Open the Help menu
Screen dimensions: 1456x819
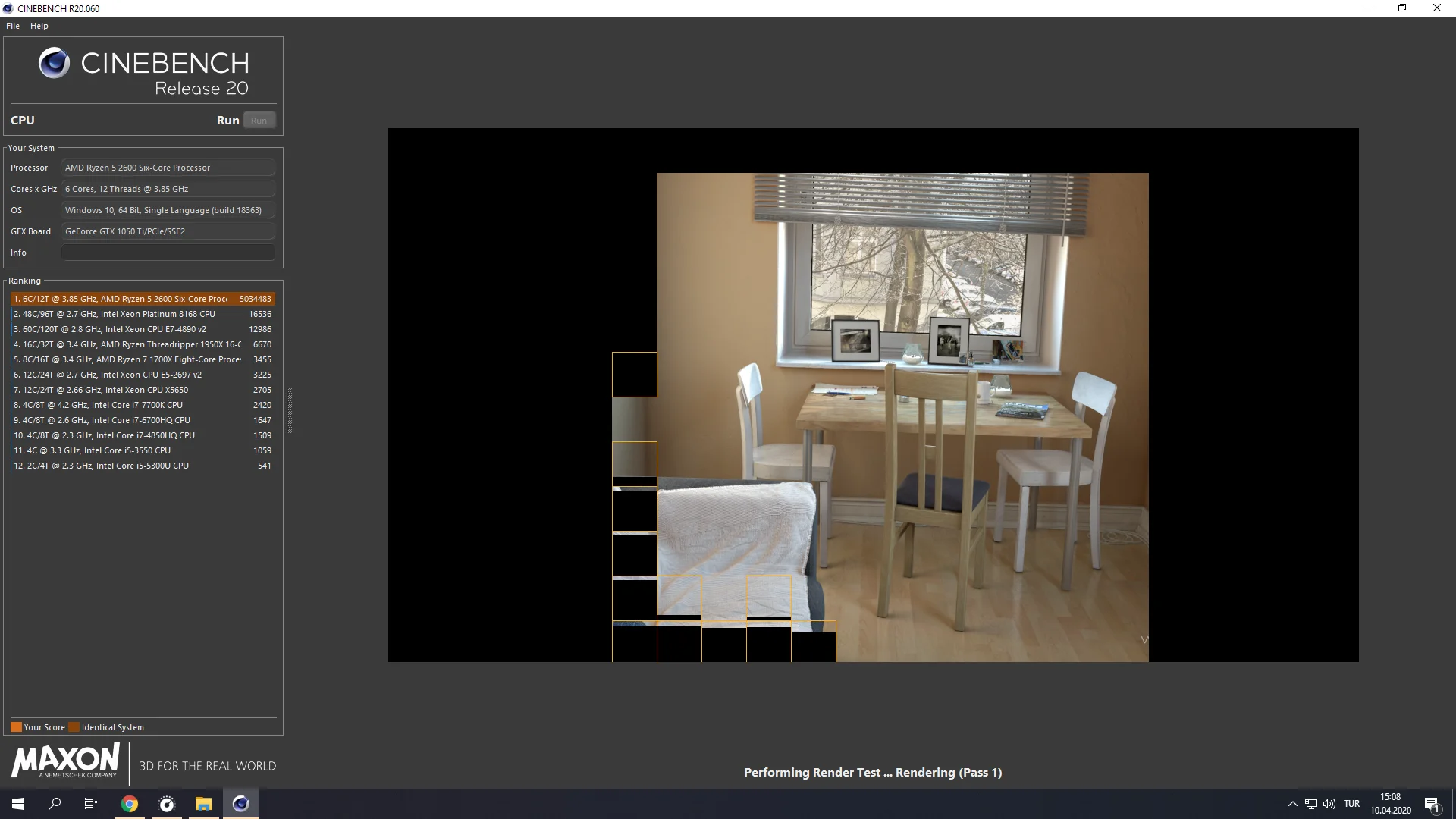tap(39, 26)
